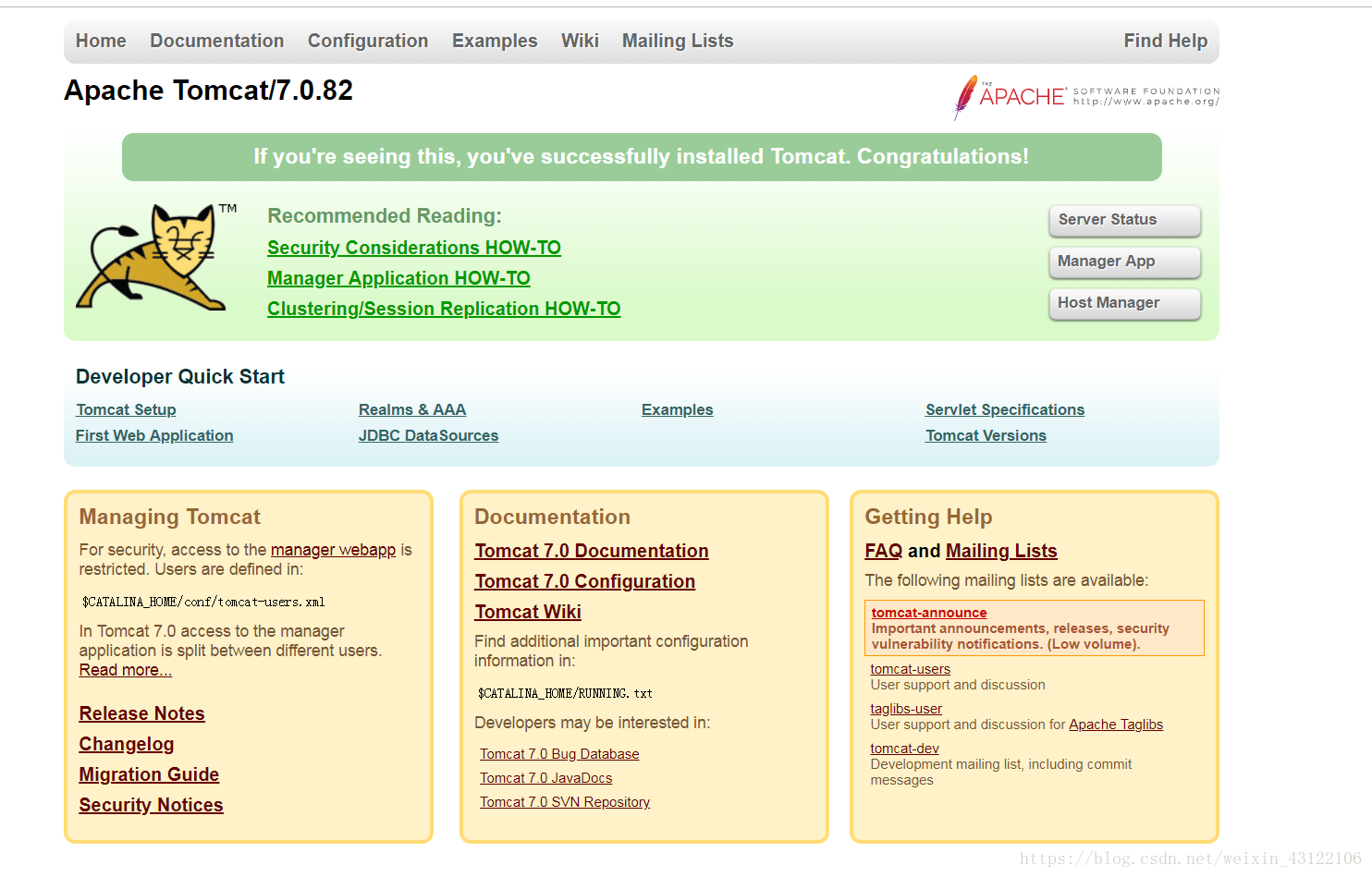Image resolution: width=1372 pixels, height=877 pixels.
Task: Click the Read more... link
Action: [x=126, y=670]
